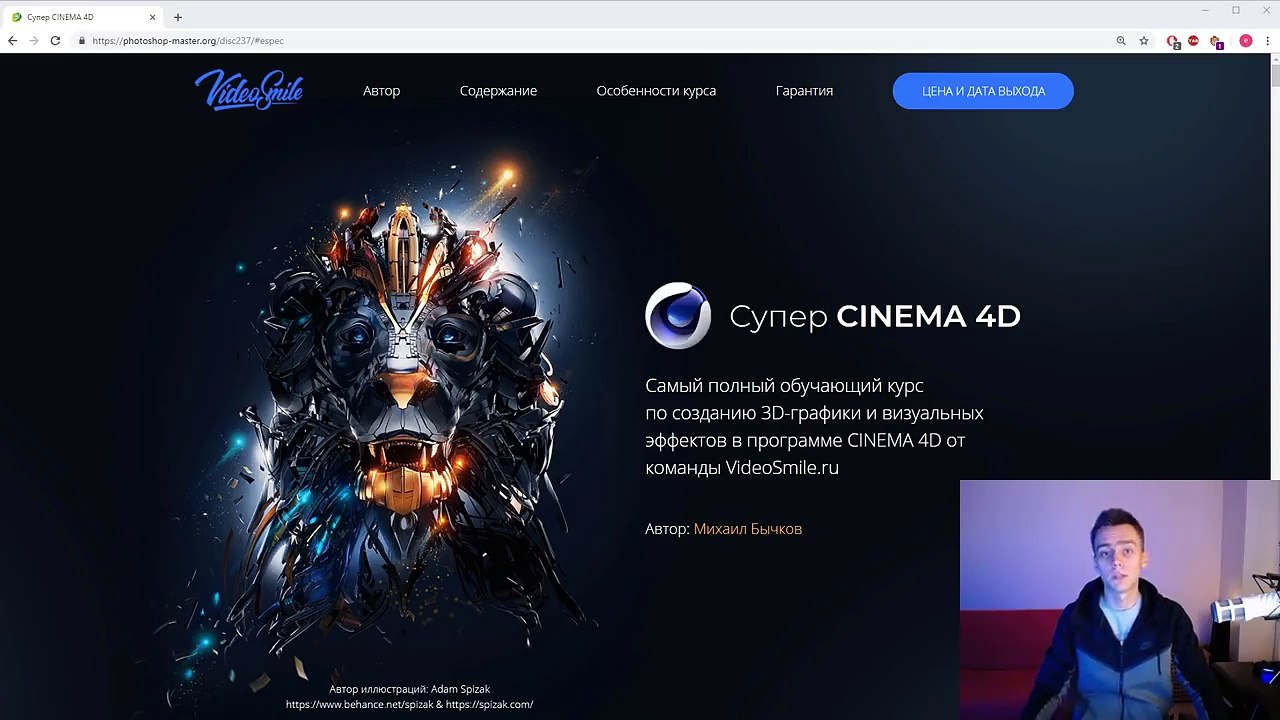Screen dimensions: 1280x720
Task: Maximize the Chrome window
Action: [x=1236, y=10]
